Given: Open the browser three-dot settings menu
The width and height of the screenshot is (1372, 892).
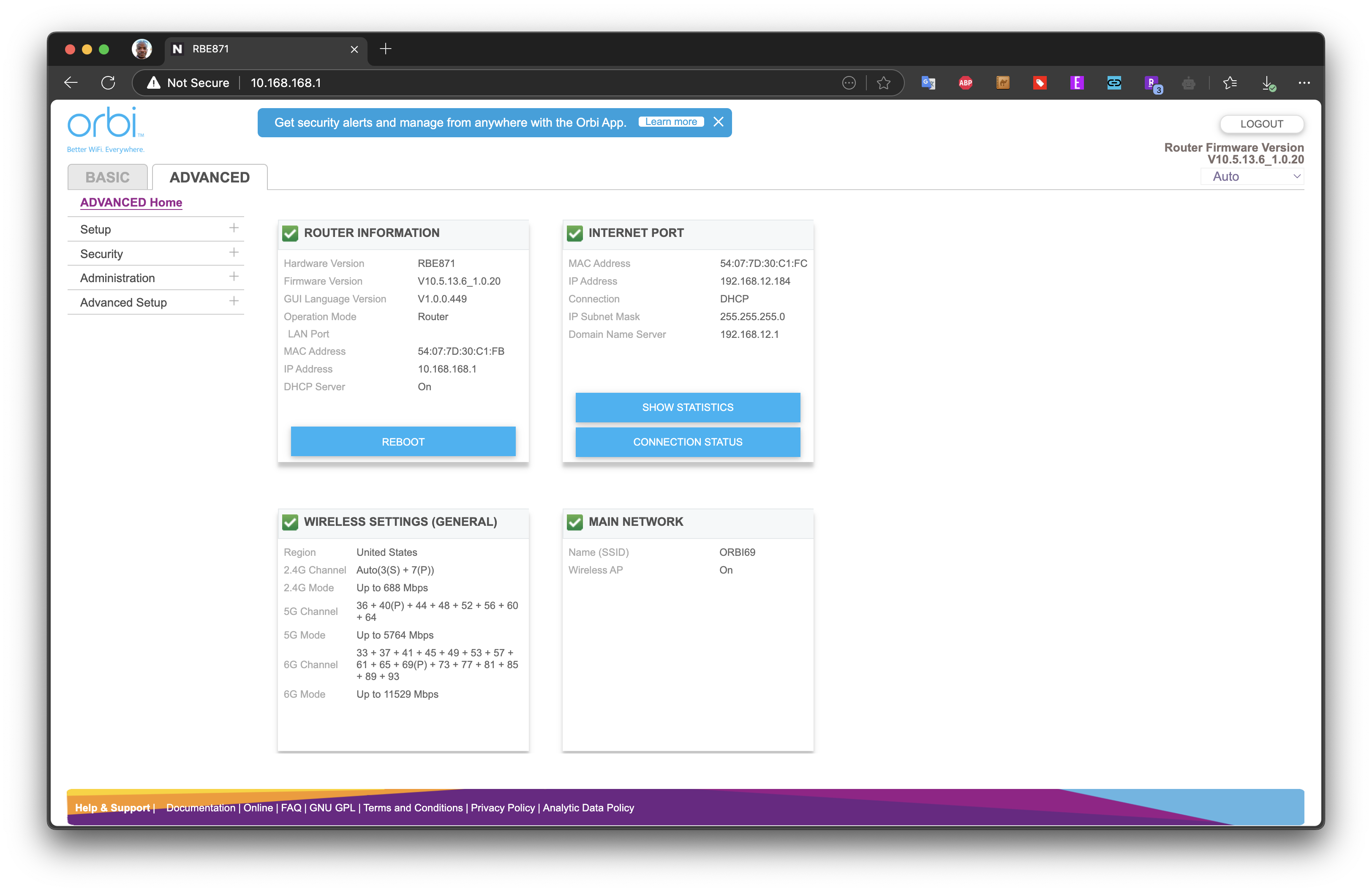Looking at the screenshot, I should 1304,83.
